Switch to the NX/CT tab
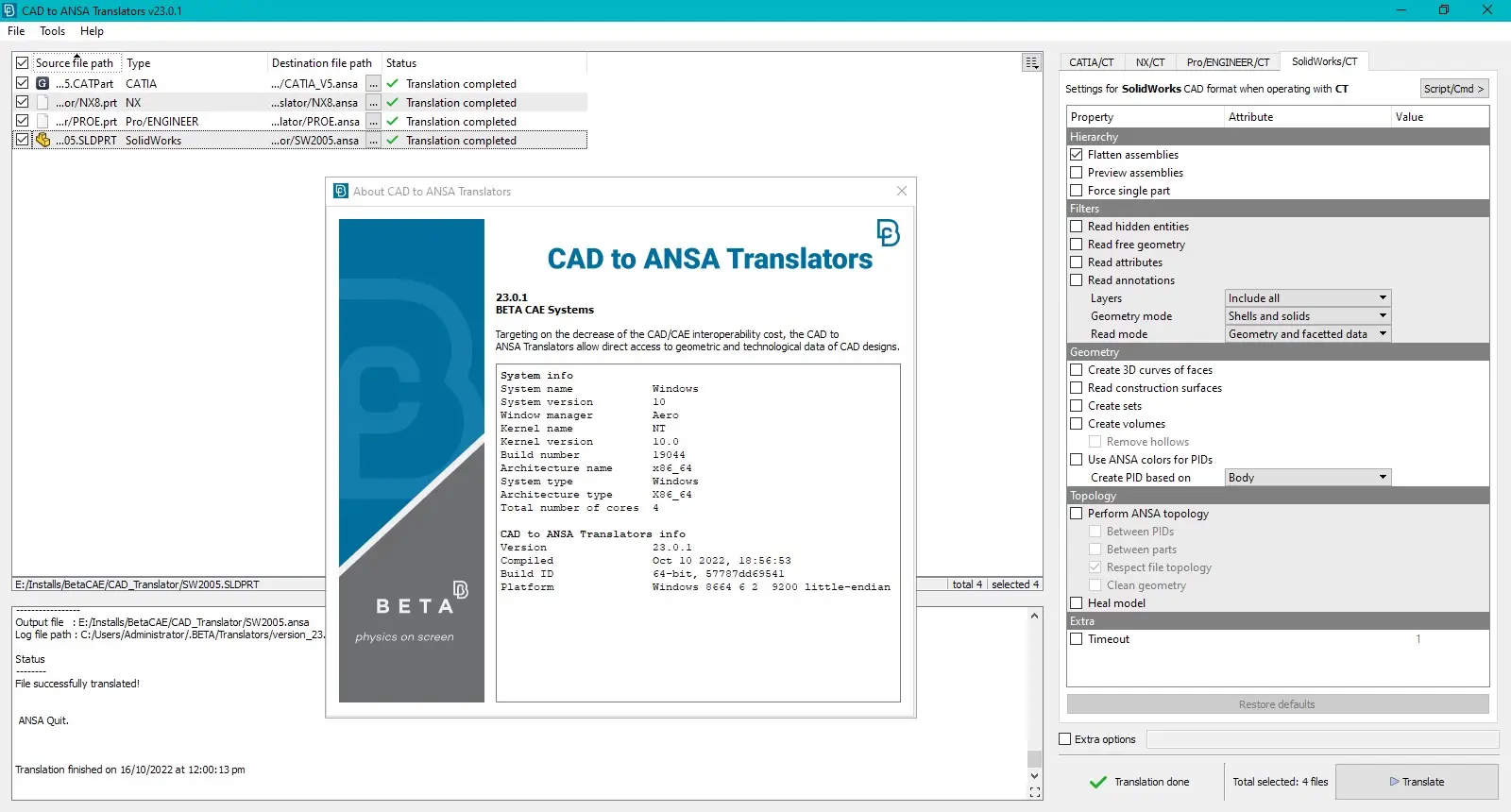The width and height of the screenshot is (1511, 812). (1150, 62)
